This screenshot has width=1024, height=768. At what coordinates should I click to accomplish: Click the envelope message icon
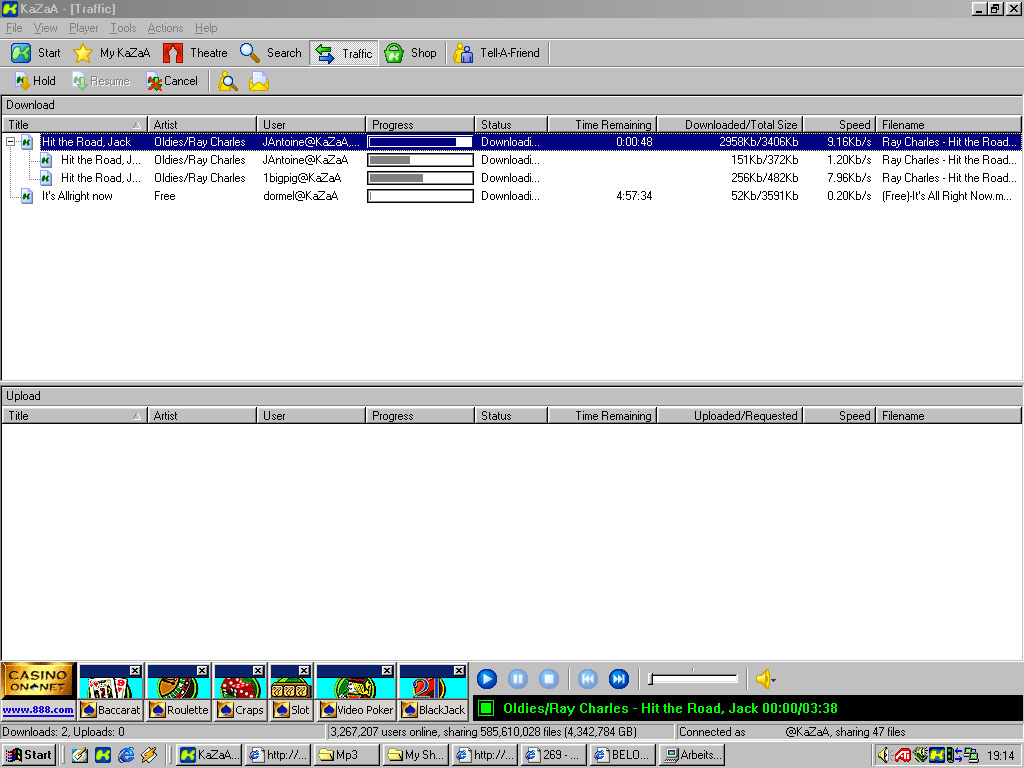coord(259,82)
